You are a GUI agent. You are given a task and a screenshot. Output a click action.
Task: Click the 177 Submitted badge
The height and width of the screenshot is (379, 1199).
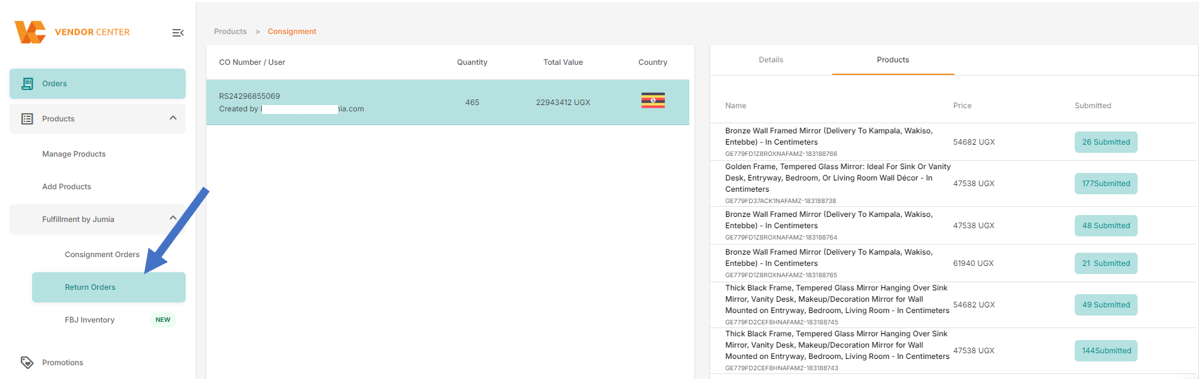[1106, 184]
